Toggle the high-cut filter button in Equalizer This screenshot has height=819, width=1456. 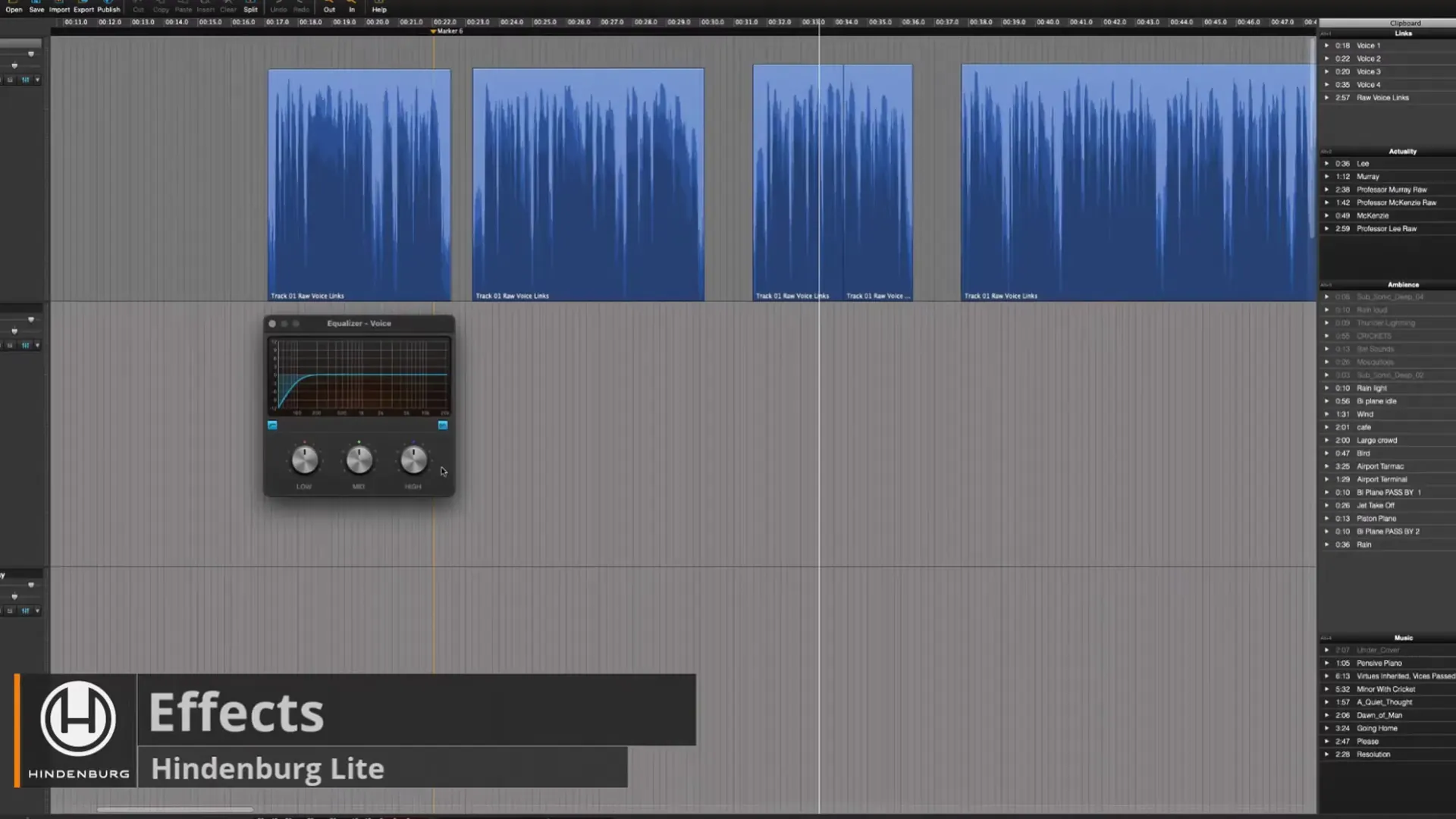pyautogui.click(x=443, y=425)
